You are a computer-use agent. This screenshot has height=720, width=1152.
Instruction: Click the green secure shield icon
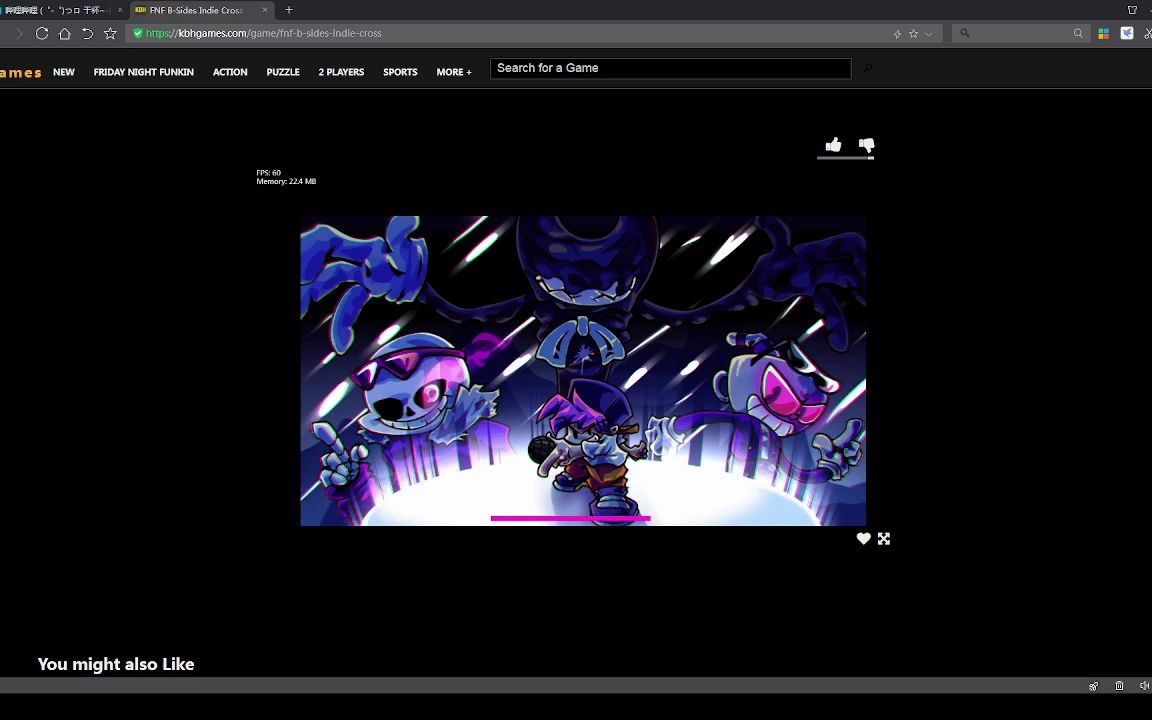[x=137, y=33]
